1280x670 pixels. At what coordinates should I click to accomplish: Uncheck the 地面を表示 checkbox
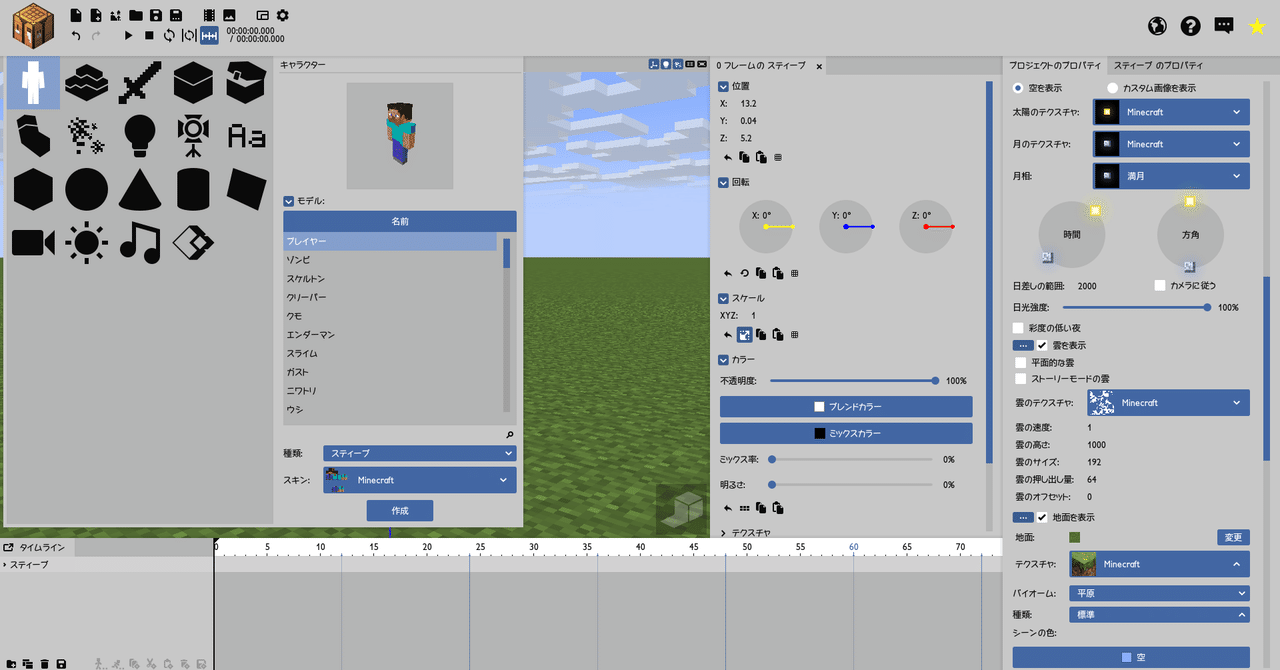[x=1042, y=517]
